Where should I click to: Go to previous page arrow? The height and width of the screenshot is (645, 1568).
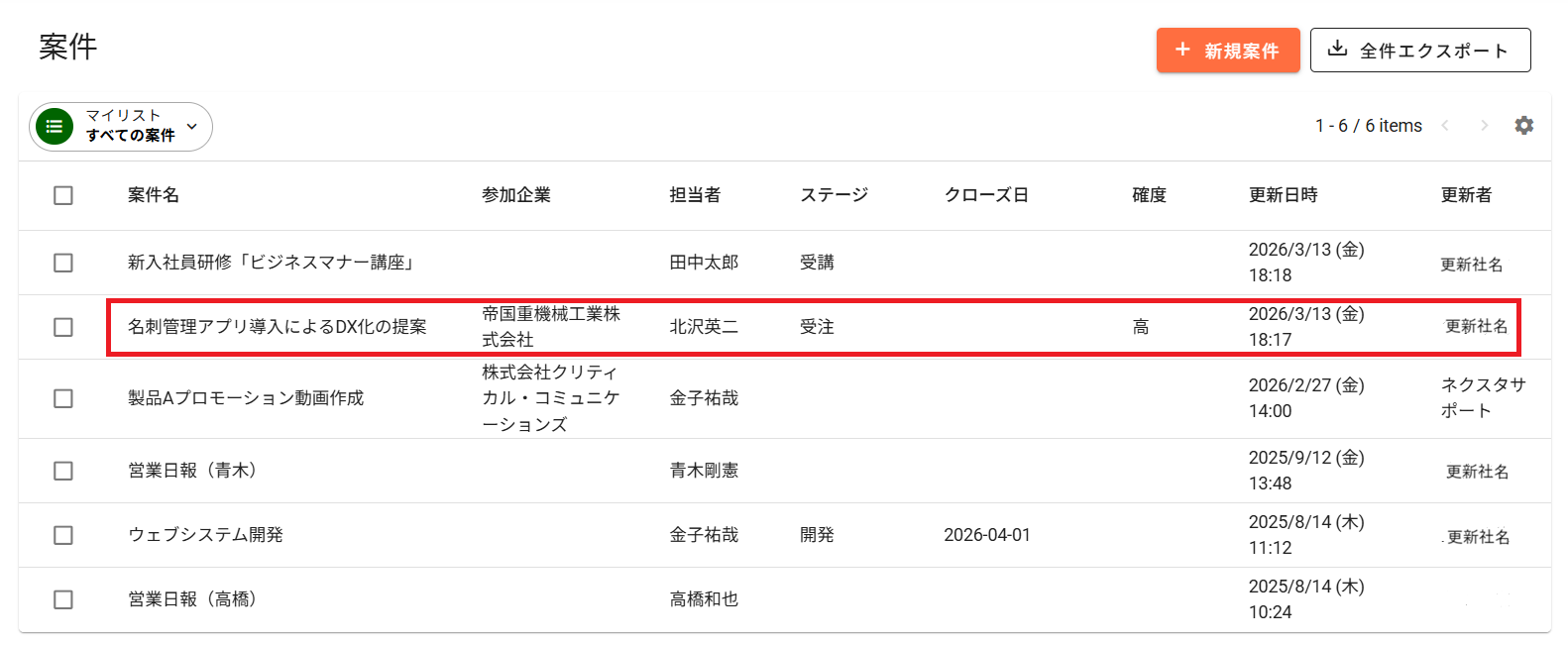1445,126
